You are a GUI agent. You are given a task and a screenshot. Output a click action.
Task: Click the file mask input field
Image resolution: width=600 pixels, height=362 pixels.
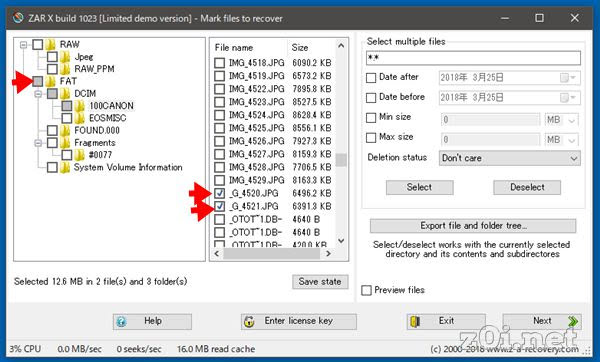473,58
